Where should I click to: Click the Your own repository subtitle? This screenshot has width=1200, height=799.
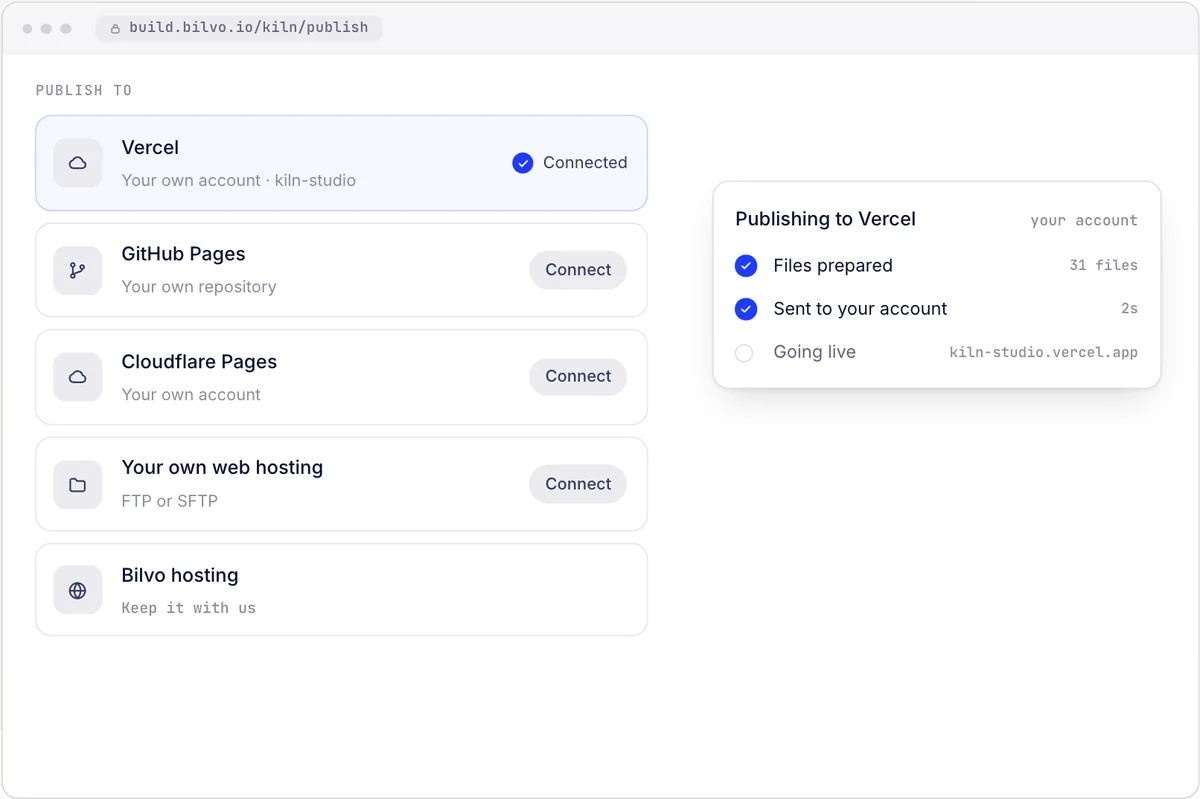tap(198, 287)
